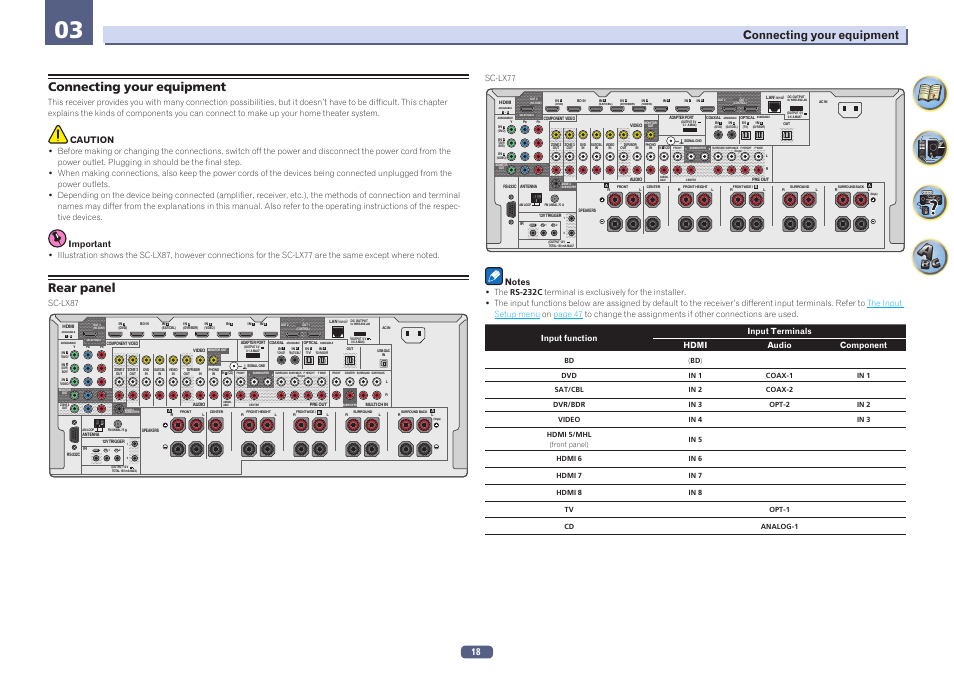954x675 pixels.
Task: Click the 'Important' heading text
Action: (x=89, y=243)
